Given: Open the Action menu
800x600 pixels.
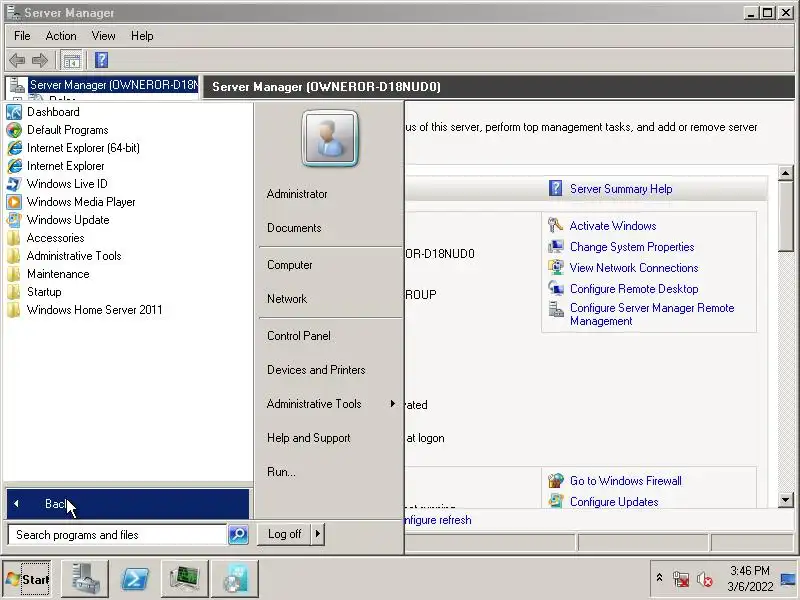Looking at the screenshot, I should coord(61,36).
